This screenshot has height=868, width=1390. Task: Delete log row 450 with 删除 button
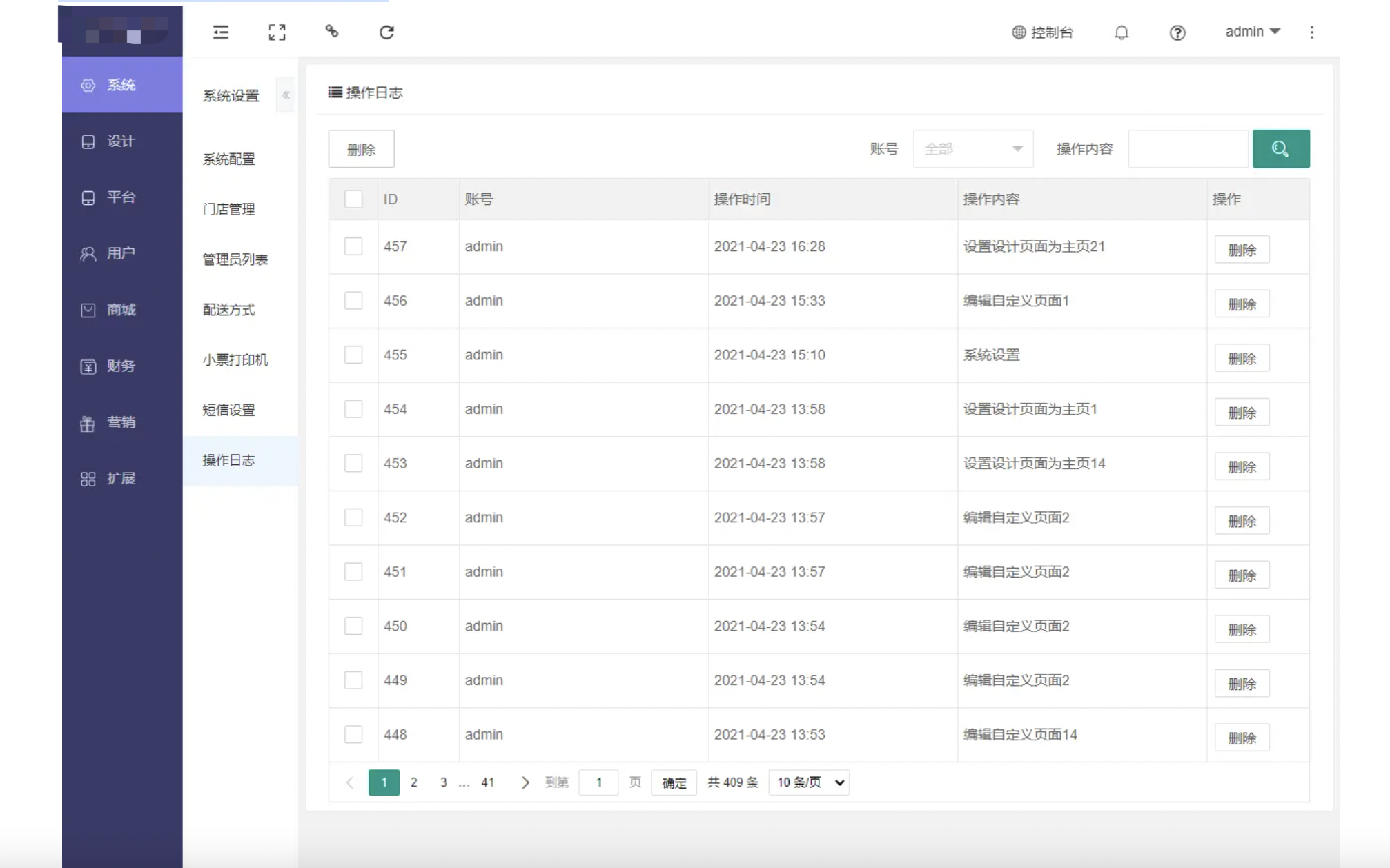tap(1242, 629)
